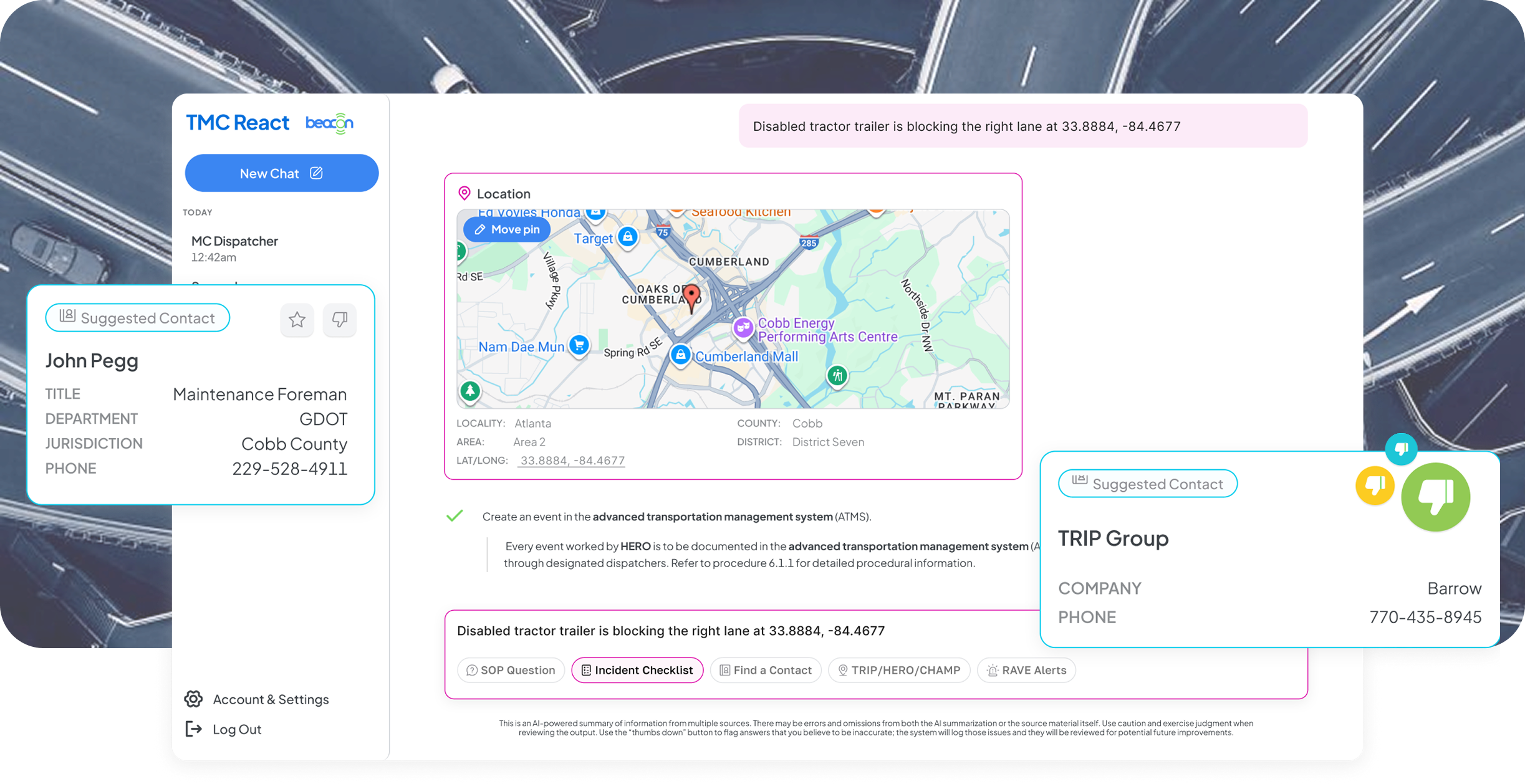Click the I-75 highway shield on map
Viewport: 1525px width, 784px height.
pyautogui.click(x=662, y=232)
